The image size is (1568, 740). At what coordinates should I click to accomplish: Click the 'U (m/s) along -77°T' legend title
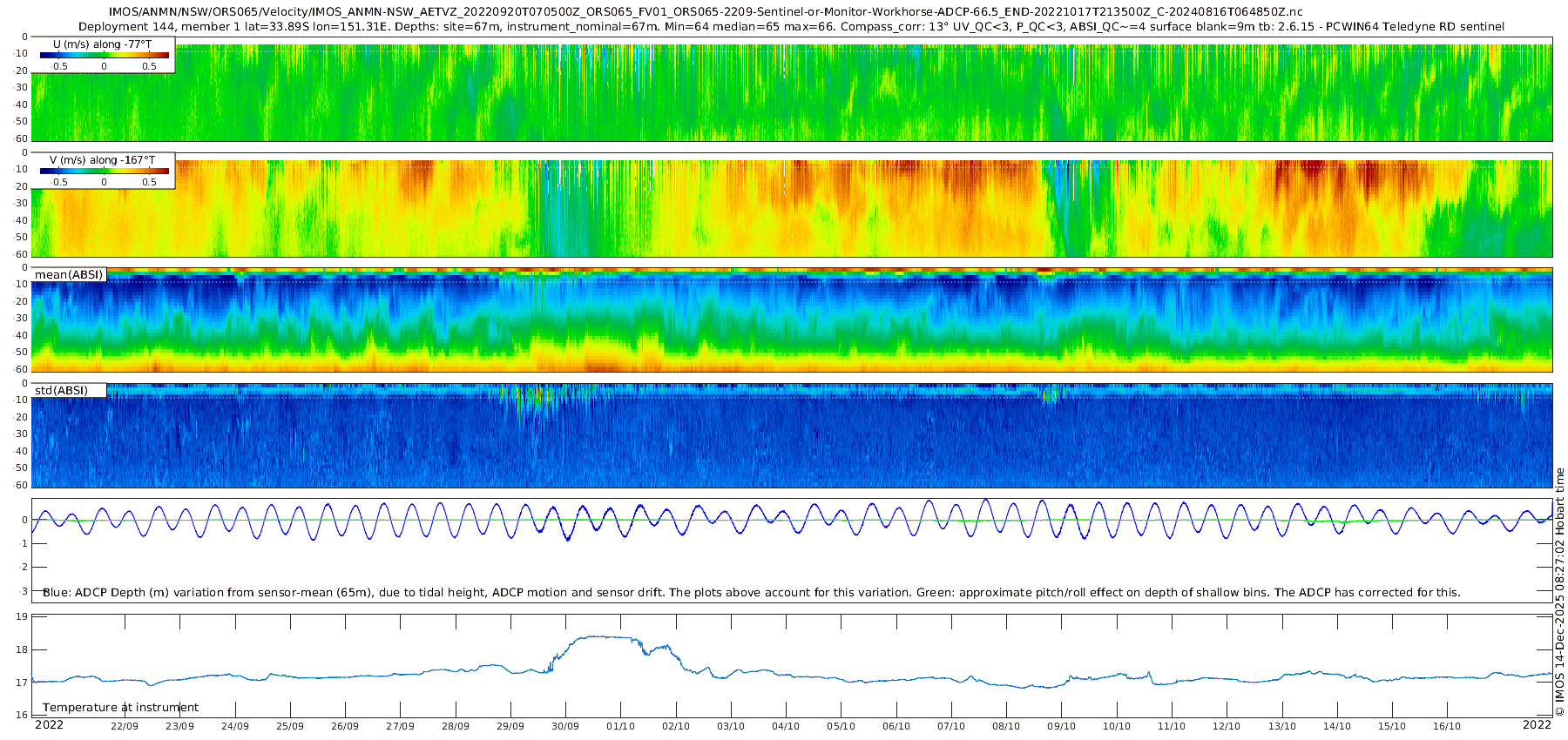(104, 44)
